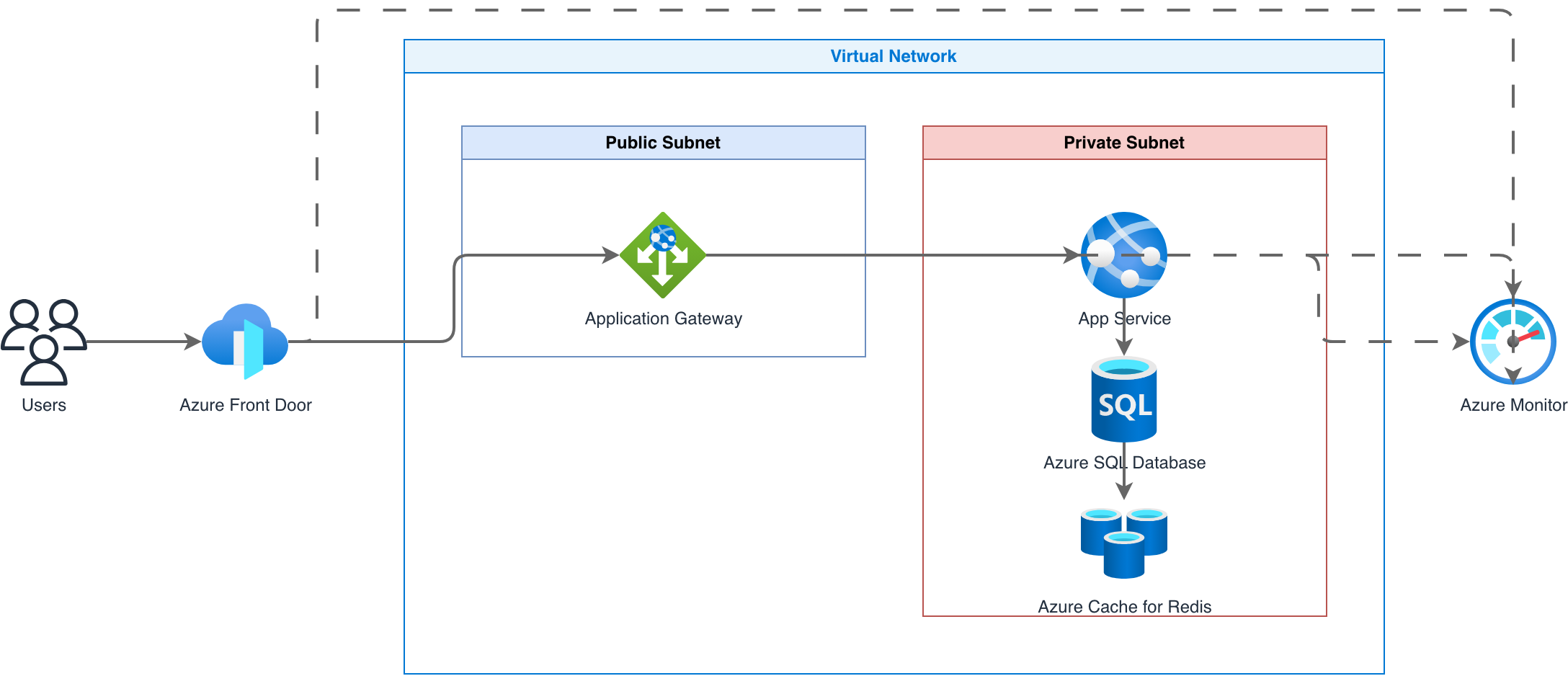Screen dimensions: 1568x676
Task: Select the "Azure SQL Database" text label
Action: (x=1125, y=463)
